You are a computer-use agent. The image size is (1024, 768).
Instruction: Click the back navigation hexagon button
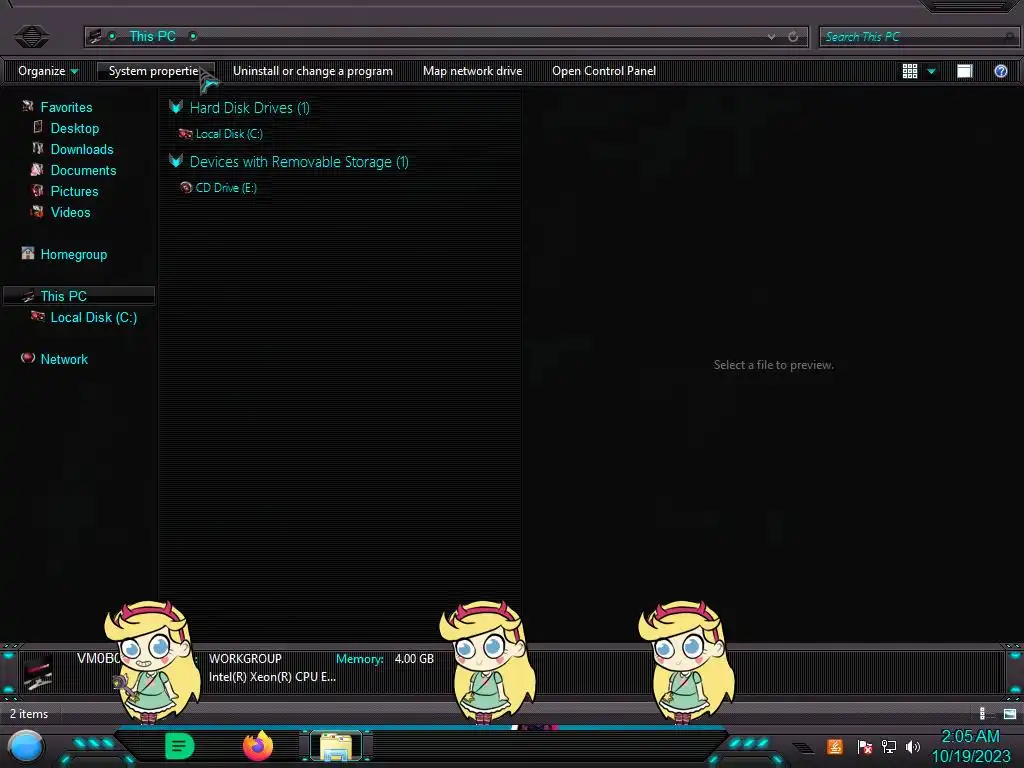[31, 36]
